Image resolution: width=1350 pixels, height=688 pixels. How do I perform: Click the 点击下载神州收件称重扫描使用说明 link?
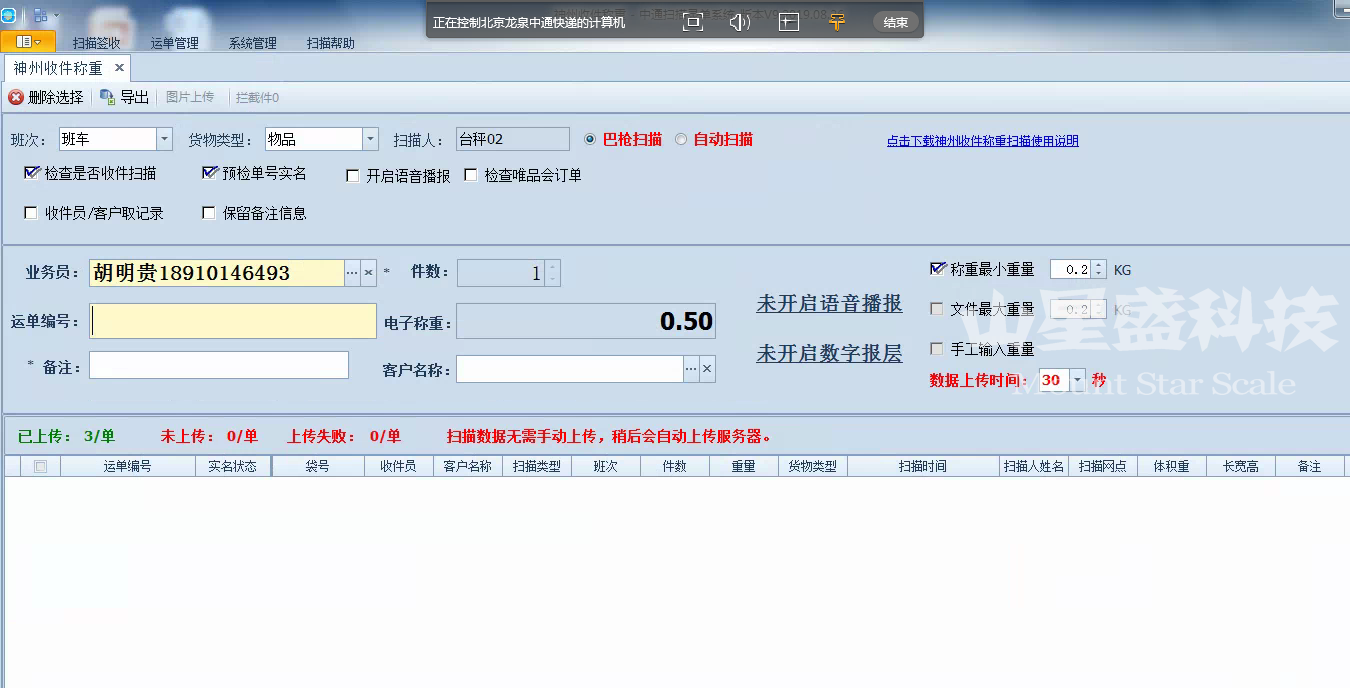(x=982, y=141)
